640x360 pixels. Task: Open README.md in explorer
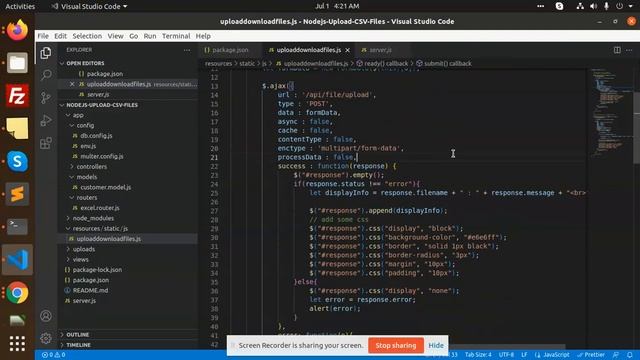click(x=90, y=290)
